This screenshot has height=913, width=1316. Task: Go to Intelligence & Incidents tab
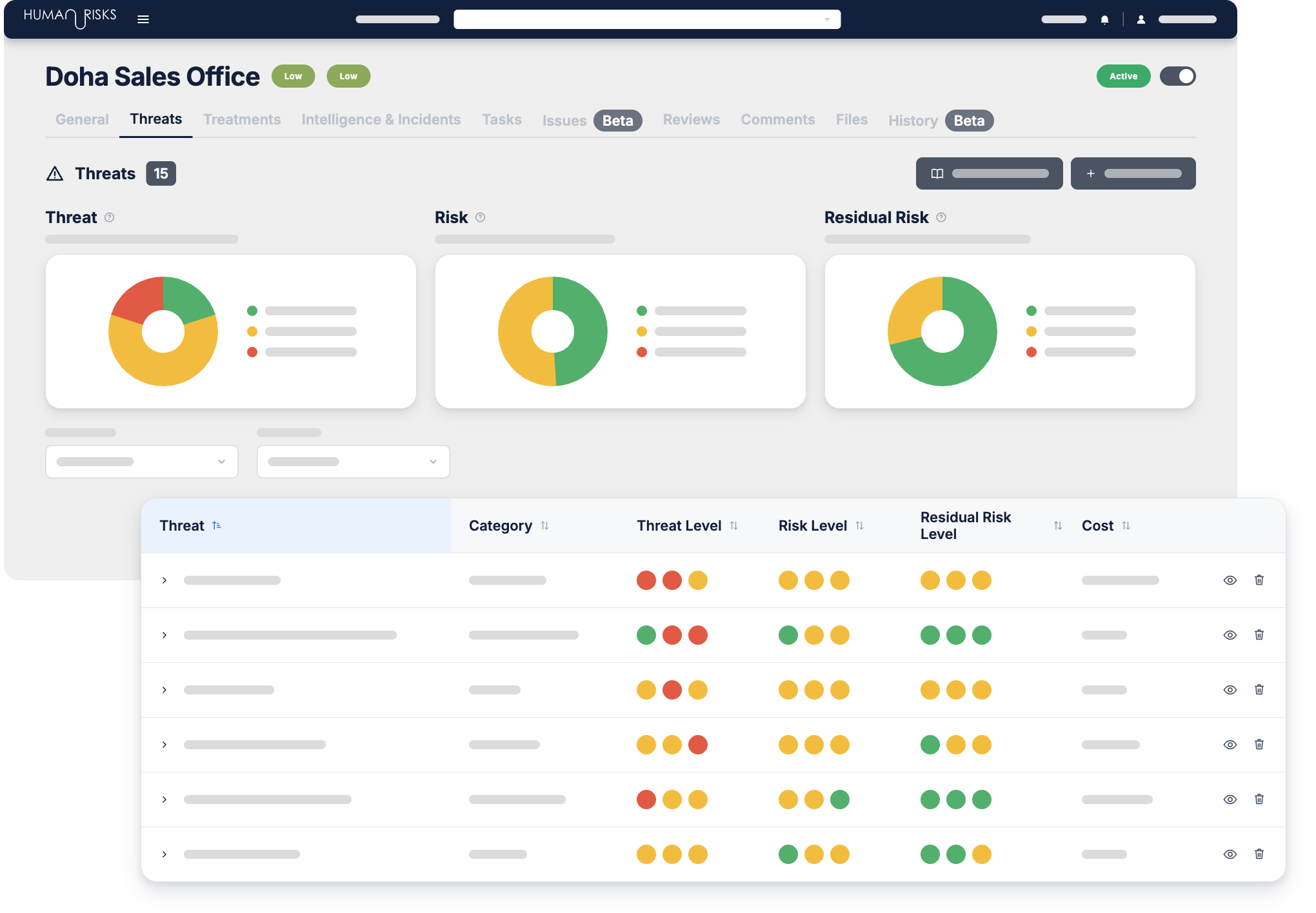pos(381,119)
